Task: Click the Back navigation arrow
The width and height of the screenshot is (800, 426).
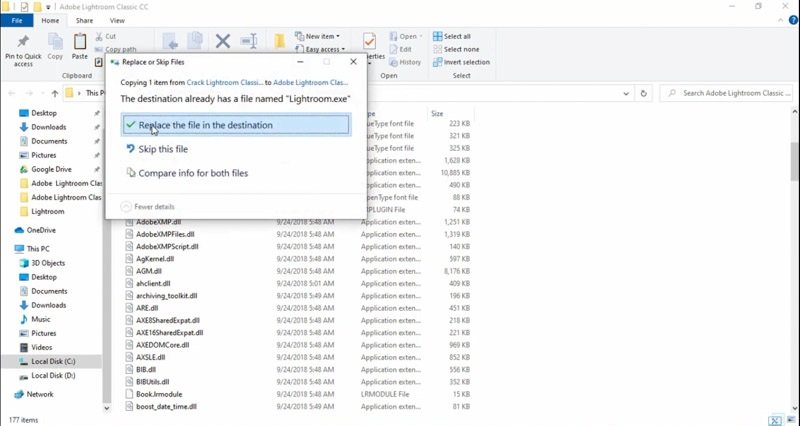Action: (x=12, y=93)
